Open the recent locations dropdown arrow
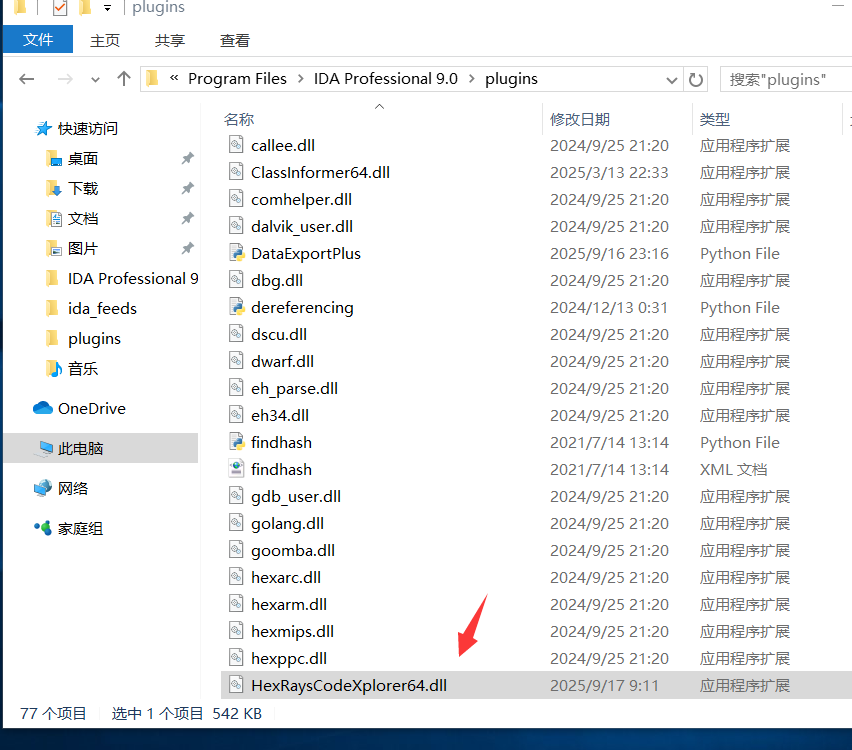Viewport: 852px width, 750px height. (95, 79)
